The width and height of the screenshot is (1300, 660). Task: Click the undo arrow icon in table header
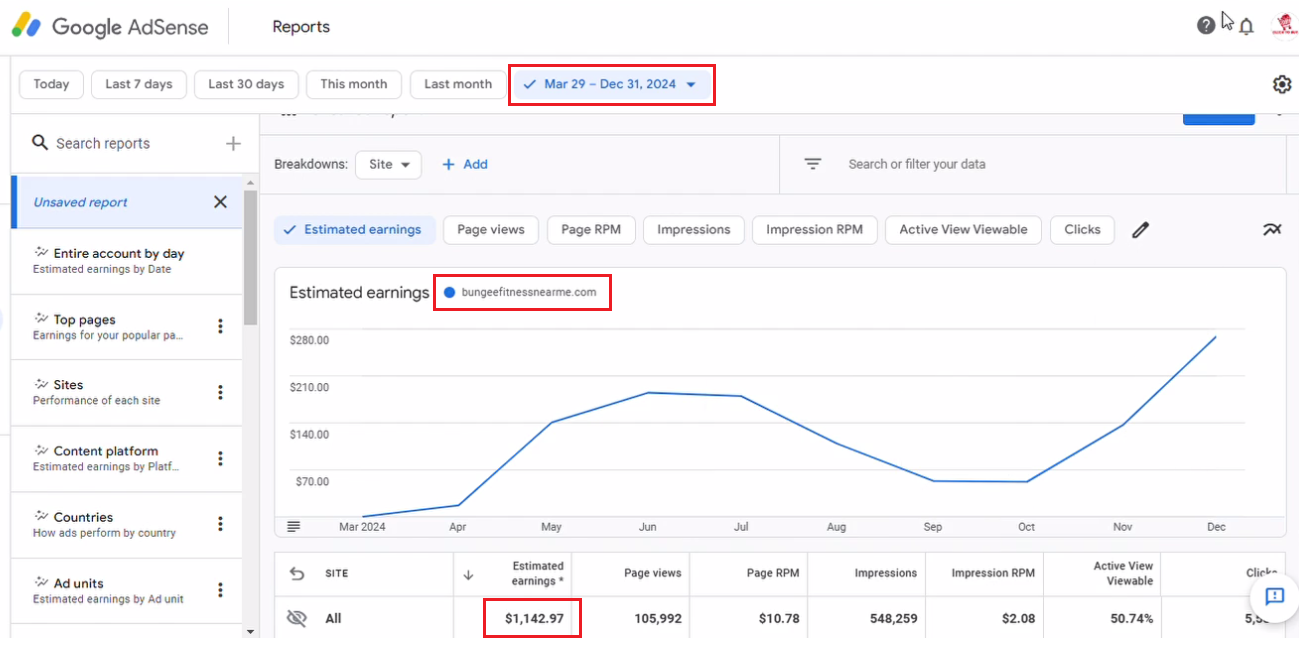pyautogui.click(x=296, y=573)
